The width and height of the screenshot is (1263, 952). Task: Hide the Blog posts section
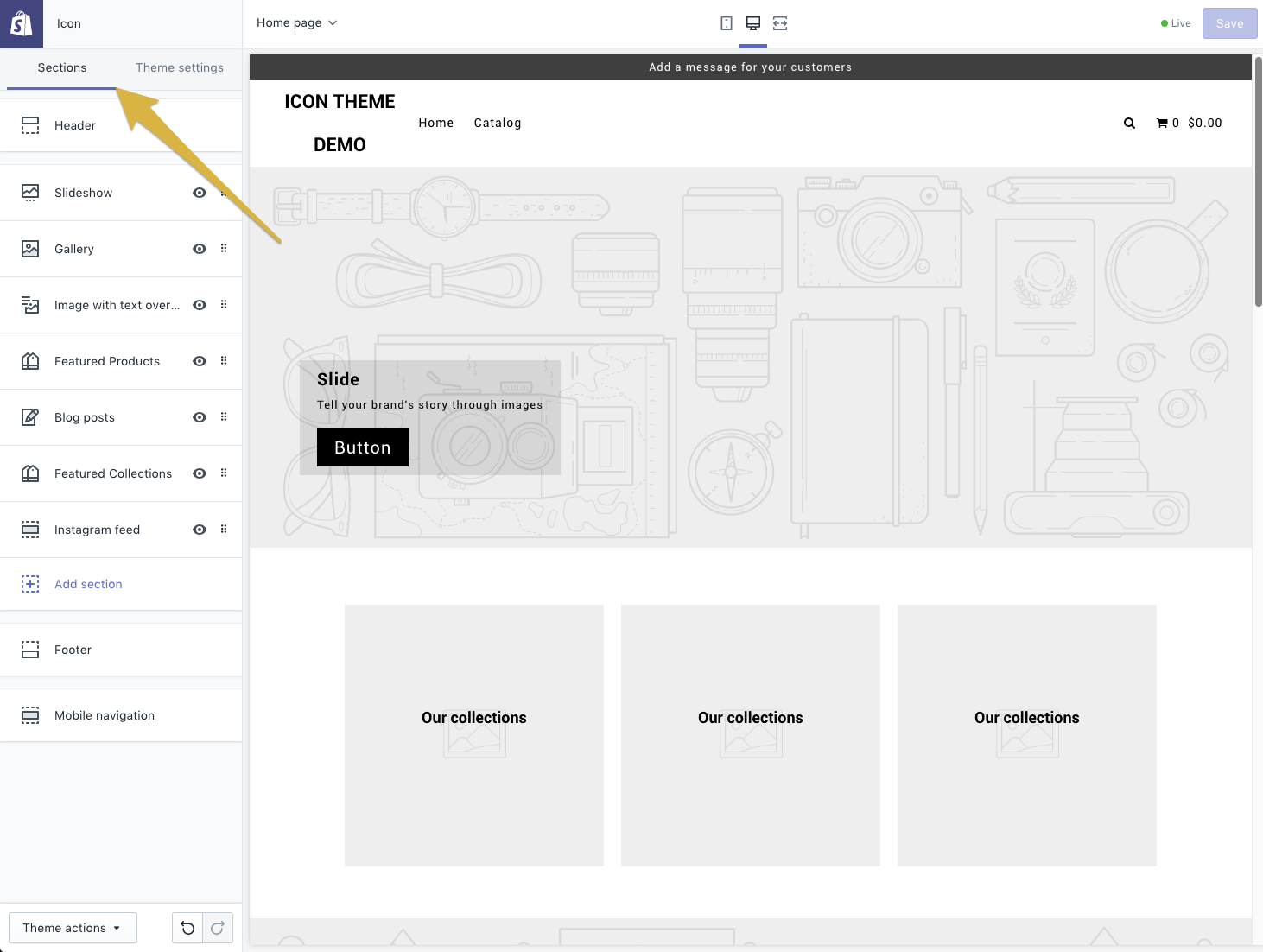200,417
